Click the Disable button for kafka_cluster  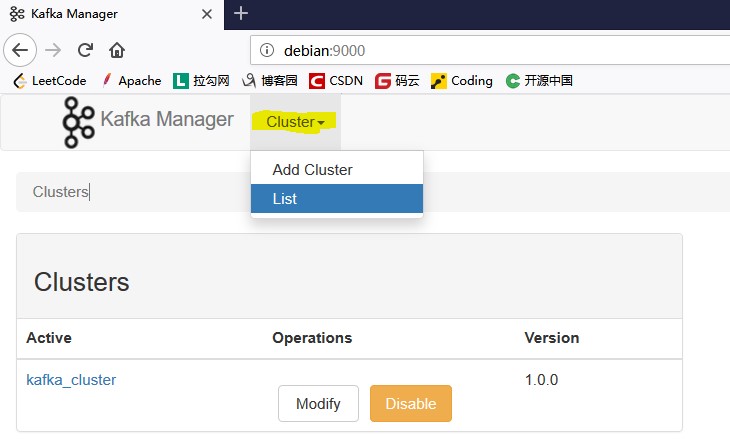[x=411, y=403]
